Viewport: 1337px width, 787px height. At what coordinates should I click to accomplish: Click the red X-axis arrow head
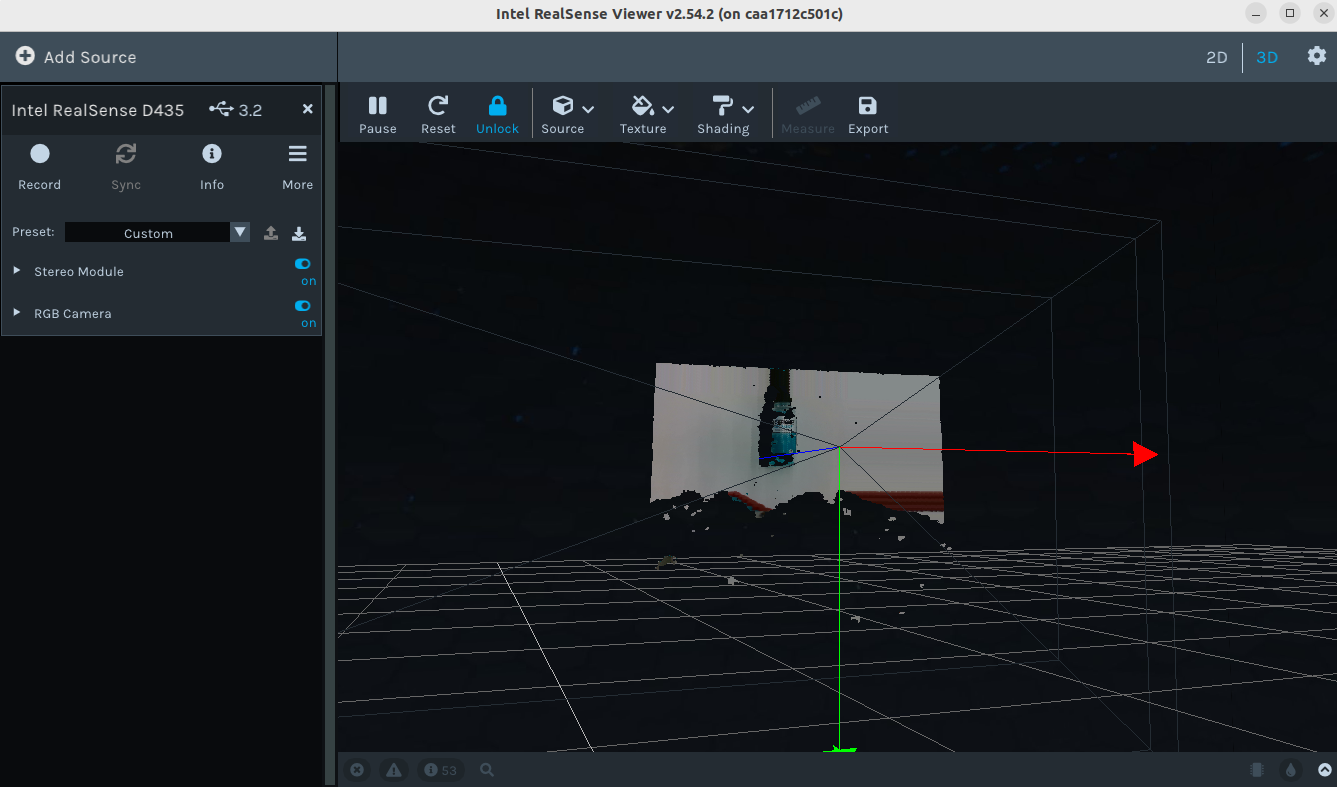click(1145, 454)
